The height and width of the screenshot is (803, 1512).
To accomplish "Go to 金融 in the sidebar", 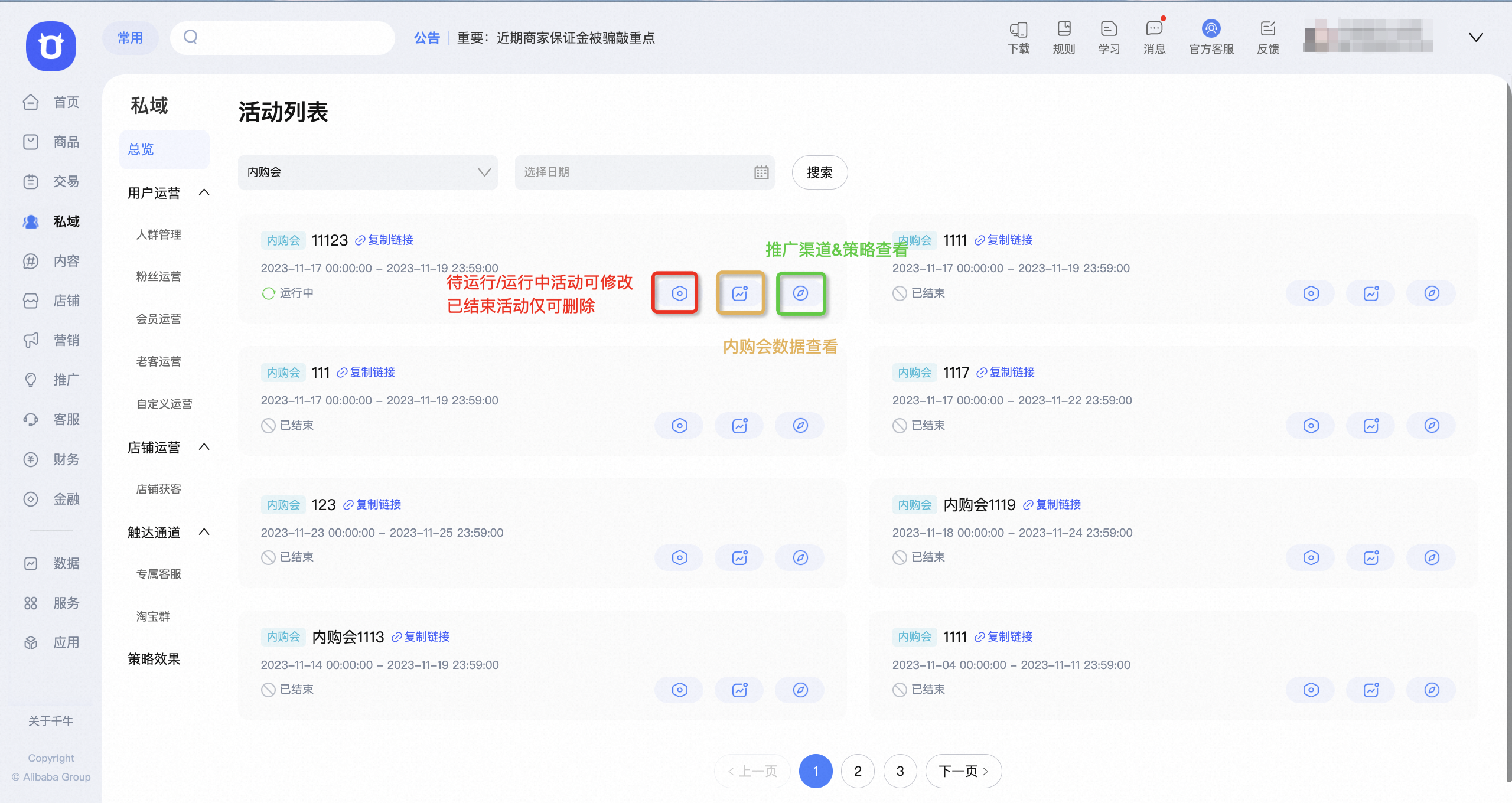I will click(51, 499).
